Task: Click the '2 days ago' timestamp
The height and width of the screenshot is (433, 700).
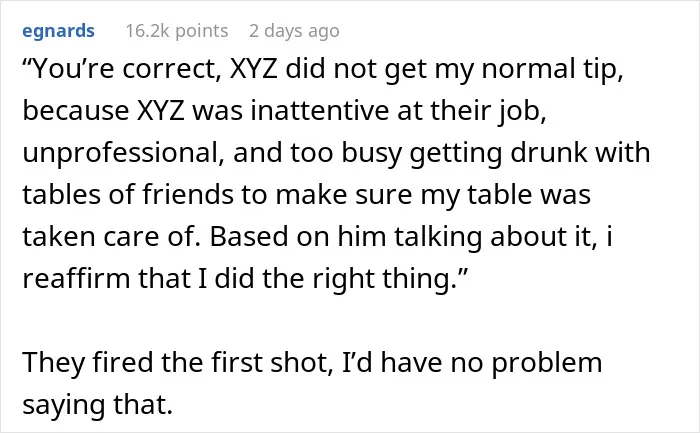Action: tap(294, 31)
